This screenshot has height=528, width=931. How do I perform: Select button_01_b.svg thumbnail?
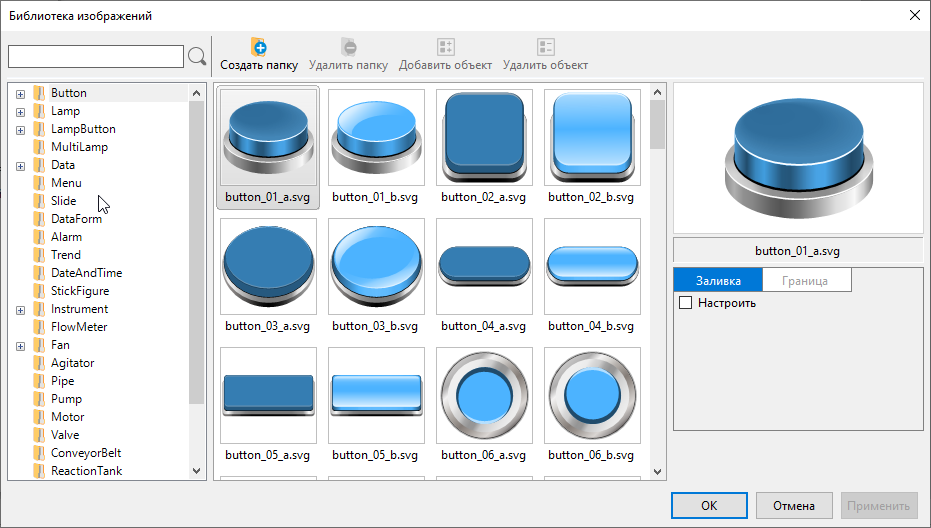pos(376,137)
